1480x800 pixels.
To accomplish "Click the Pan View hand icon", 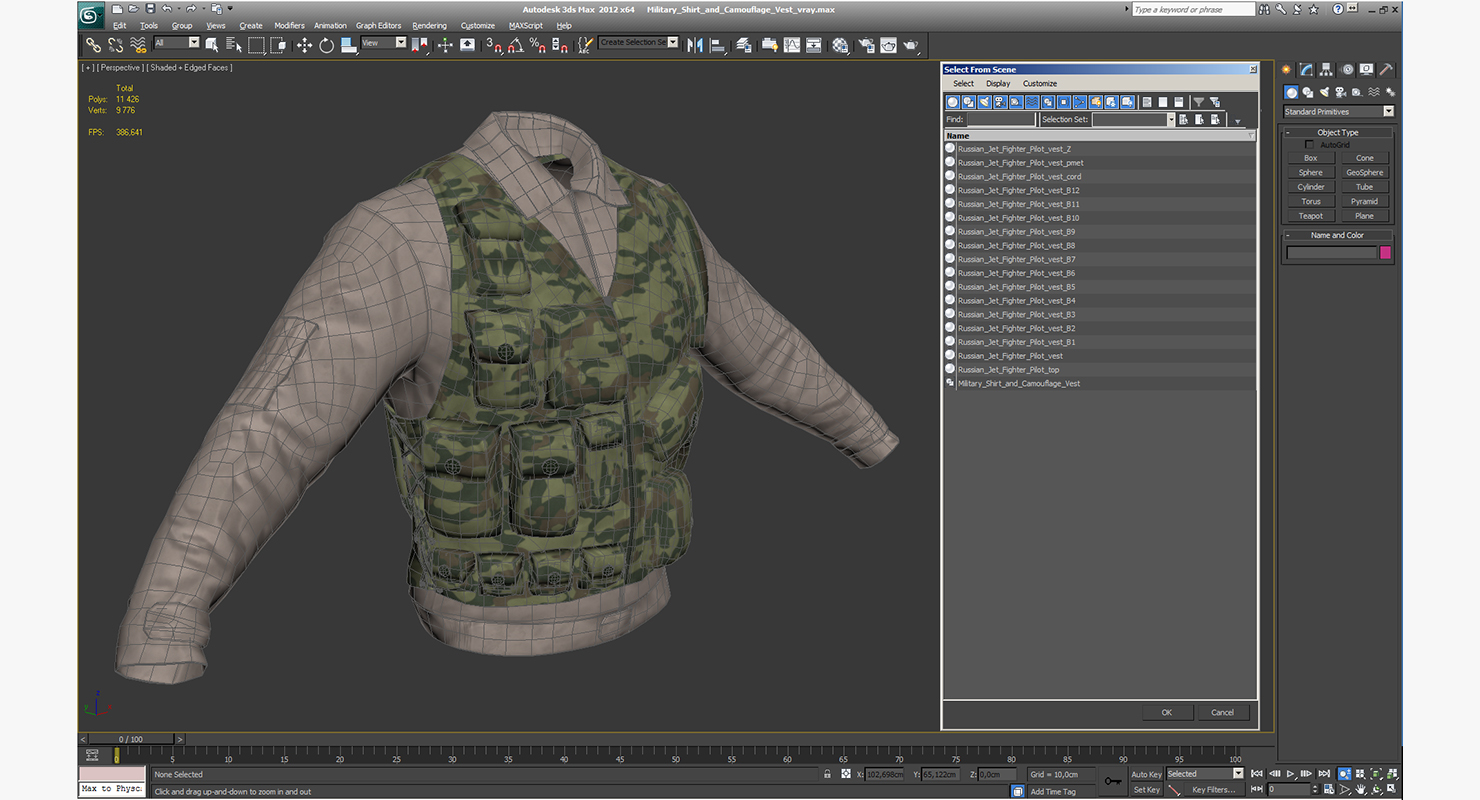I will point(1360,790).
